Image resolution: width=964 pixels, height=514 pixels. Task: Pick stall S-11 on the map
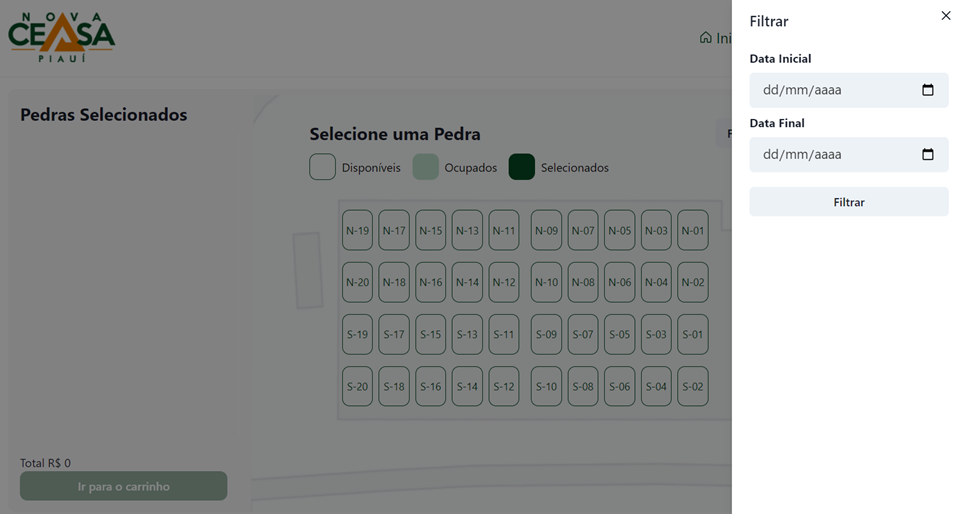coord(504,334)
